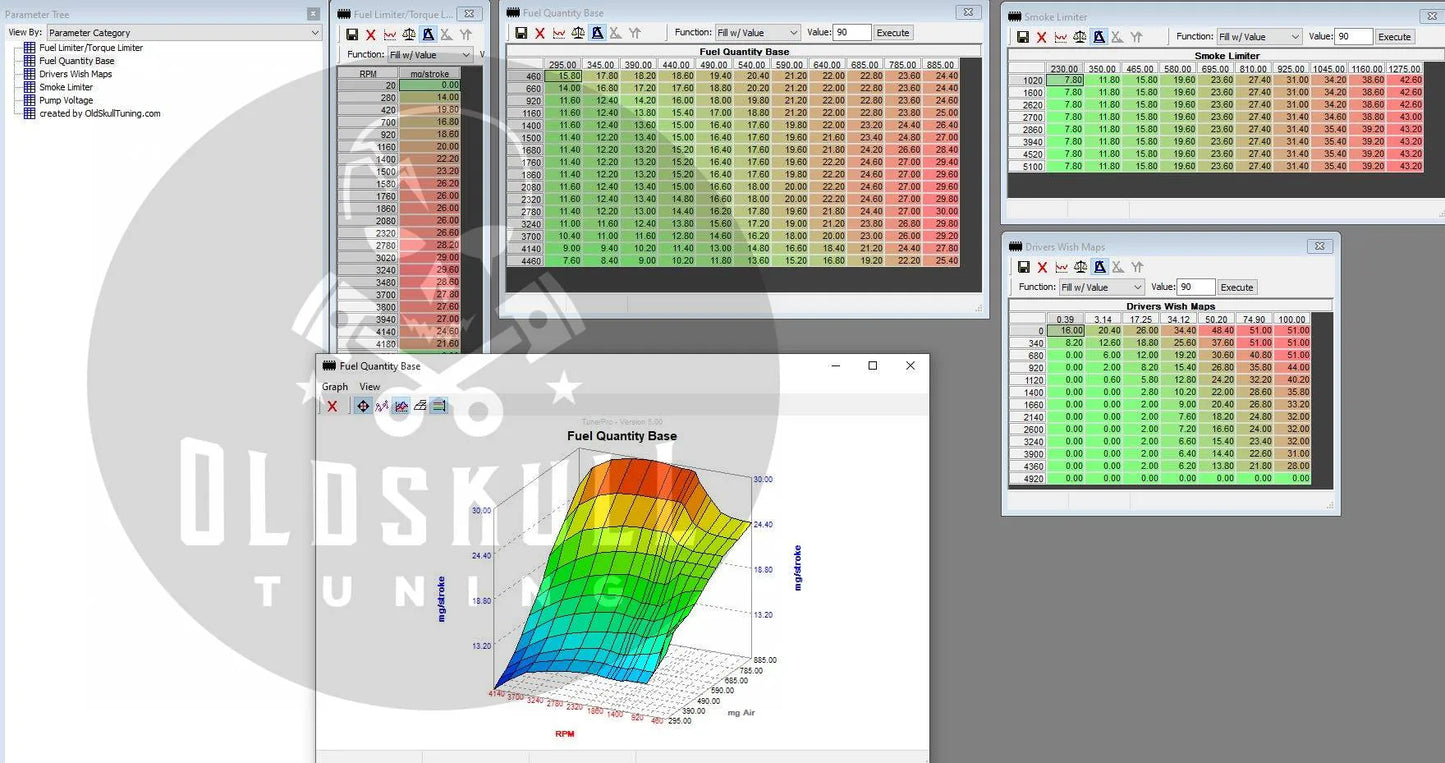Click save icon in Fuel Limiter/Torque Limiter window
The width and height of the screenshot is (1445, 763).
352,34
